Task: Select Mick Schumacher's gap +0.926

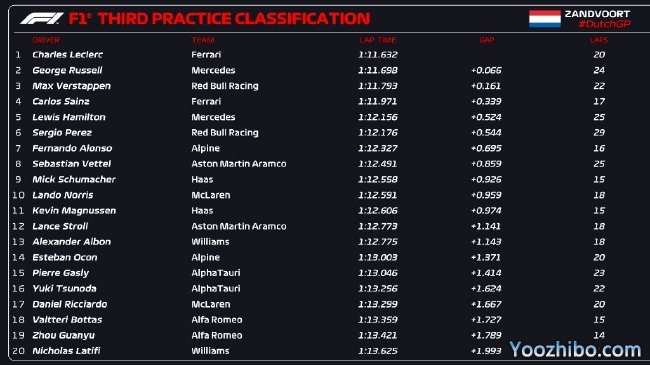Action: click(x=486, y=179)
